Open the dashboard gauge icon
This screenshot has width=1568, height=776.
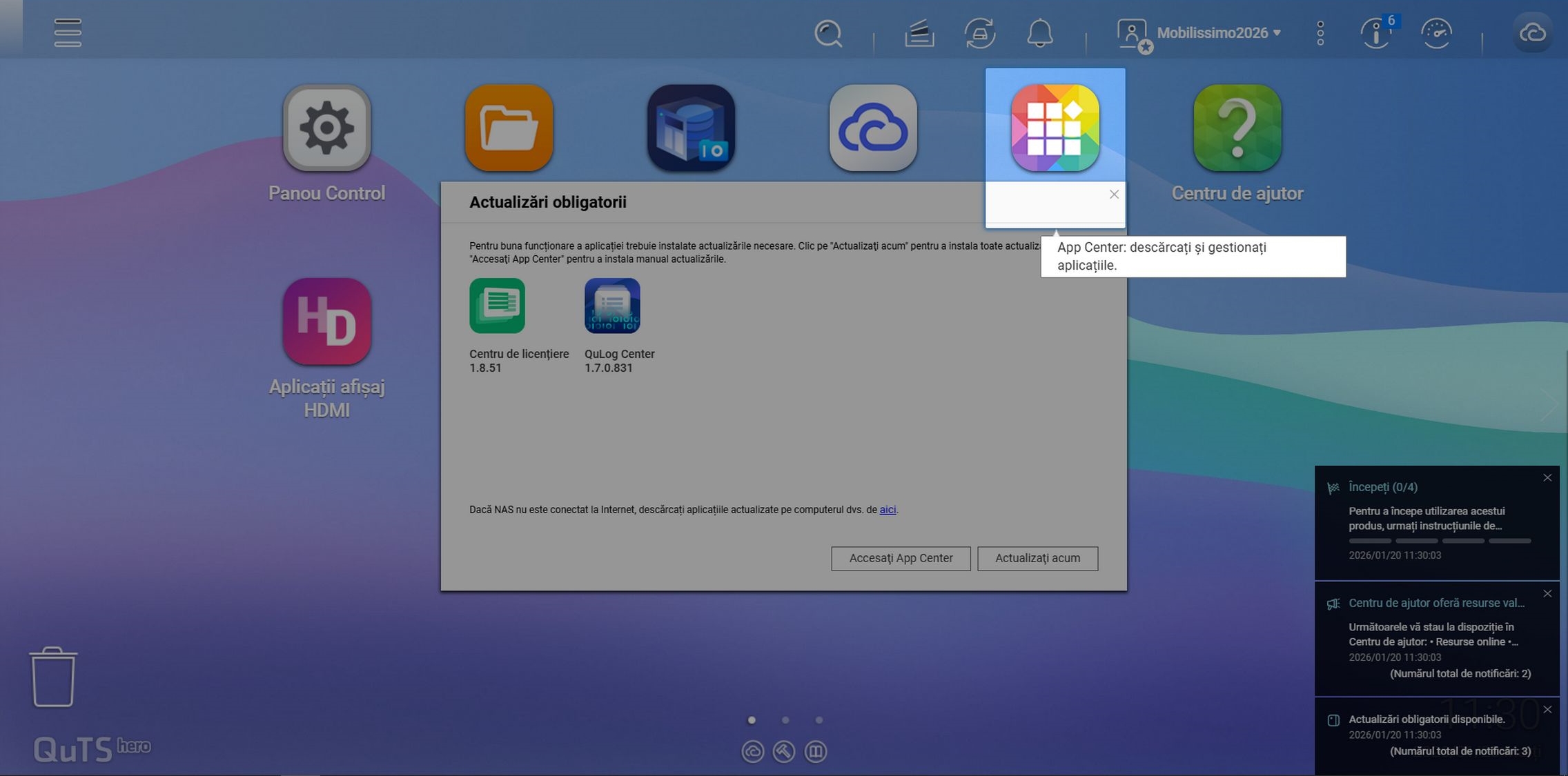1436,33
